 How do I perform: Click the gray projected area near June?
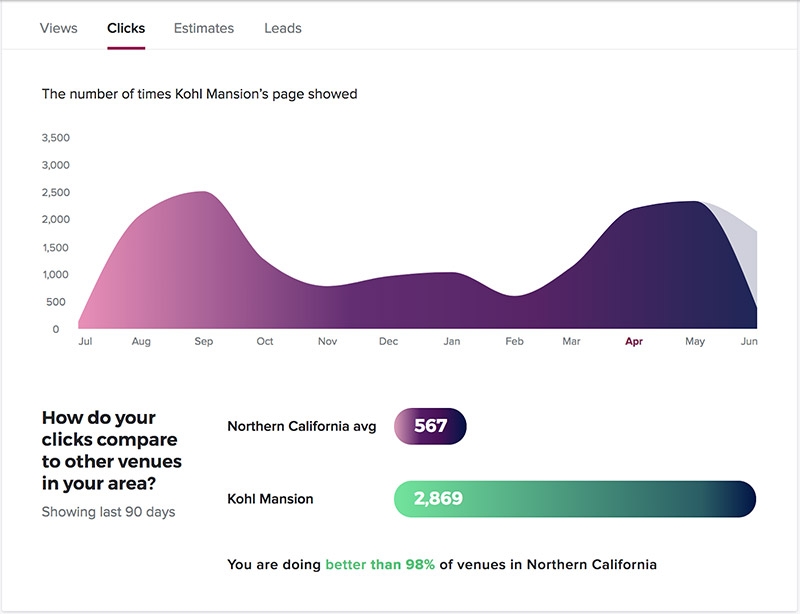742,240
